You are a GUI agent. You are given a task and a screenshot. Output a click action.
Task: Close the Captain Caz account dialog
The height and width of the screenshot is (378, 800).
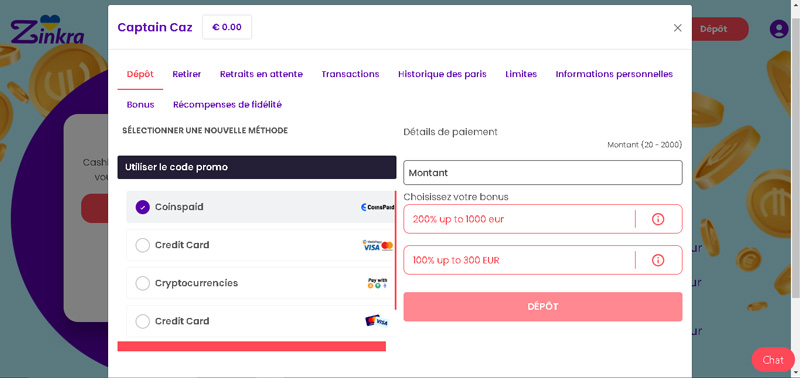(677, 28)
